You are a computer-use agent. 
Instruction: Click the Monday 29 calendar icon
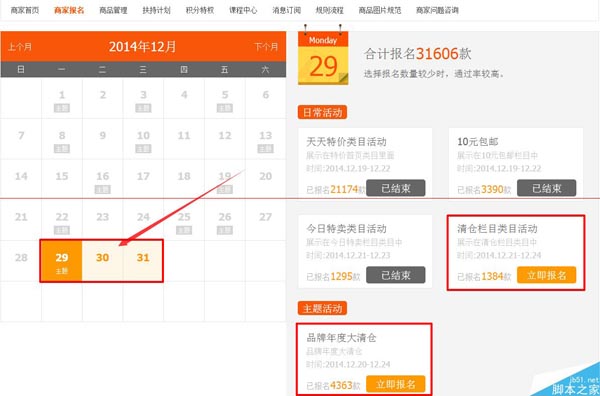pos(323,58)
